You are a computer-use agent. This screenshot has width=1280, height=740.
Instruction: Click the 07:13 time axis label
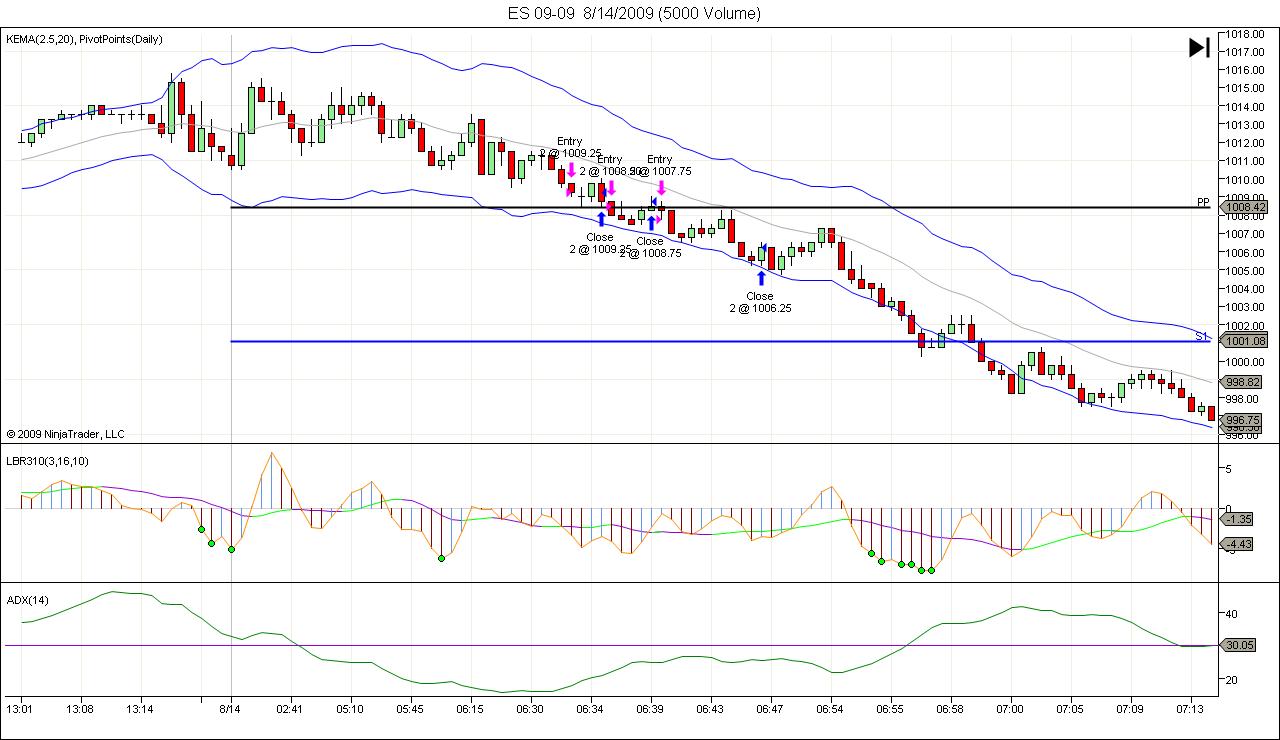point(1190,709)
